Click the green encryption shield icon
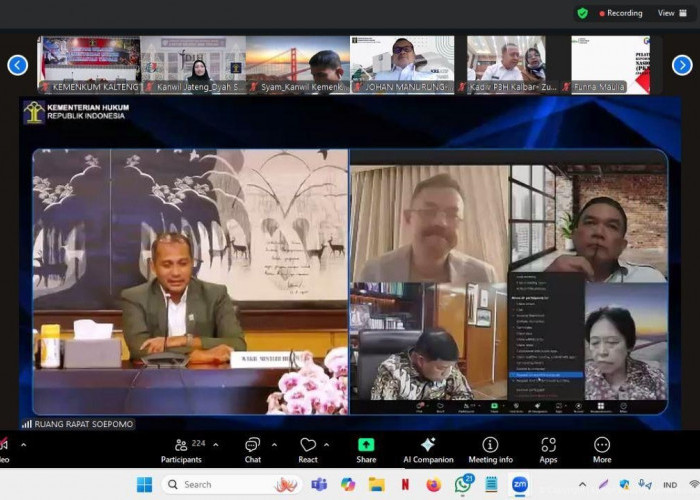Viewport: 700px width, 500px height. 582,13
